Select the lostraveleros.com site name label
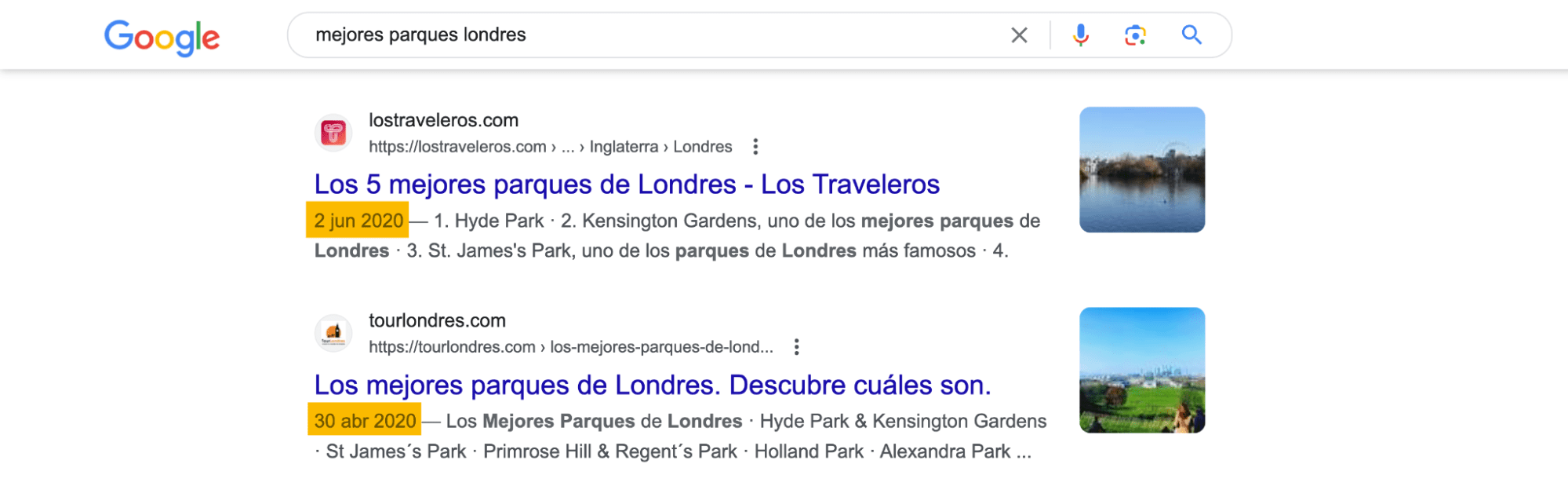The width and height of the screenshot is (1568, 497). pyautogui.click(x=443, y=120)
